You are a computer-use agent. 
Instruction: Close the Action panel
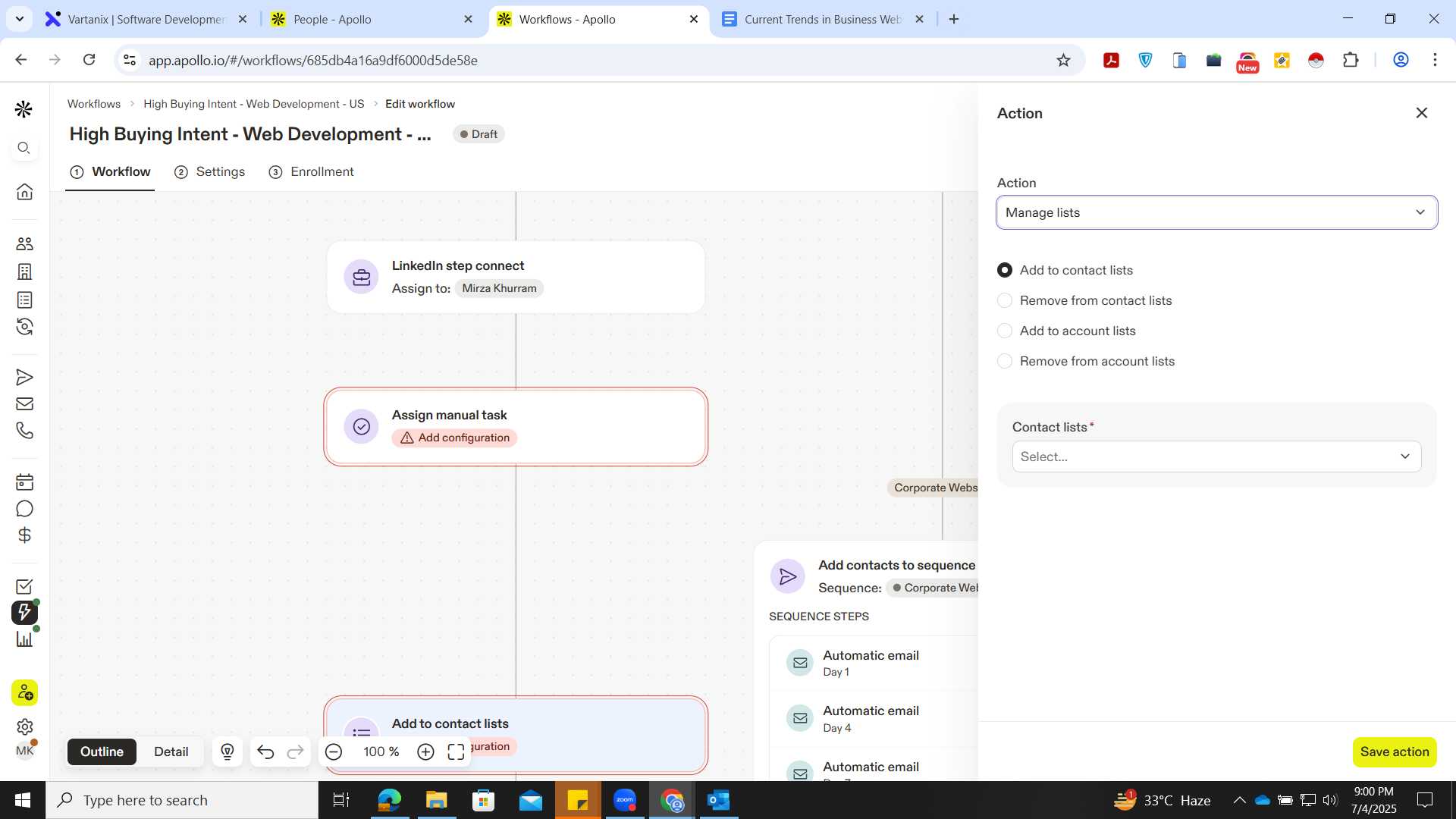click(x=1422, y=113)
